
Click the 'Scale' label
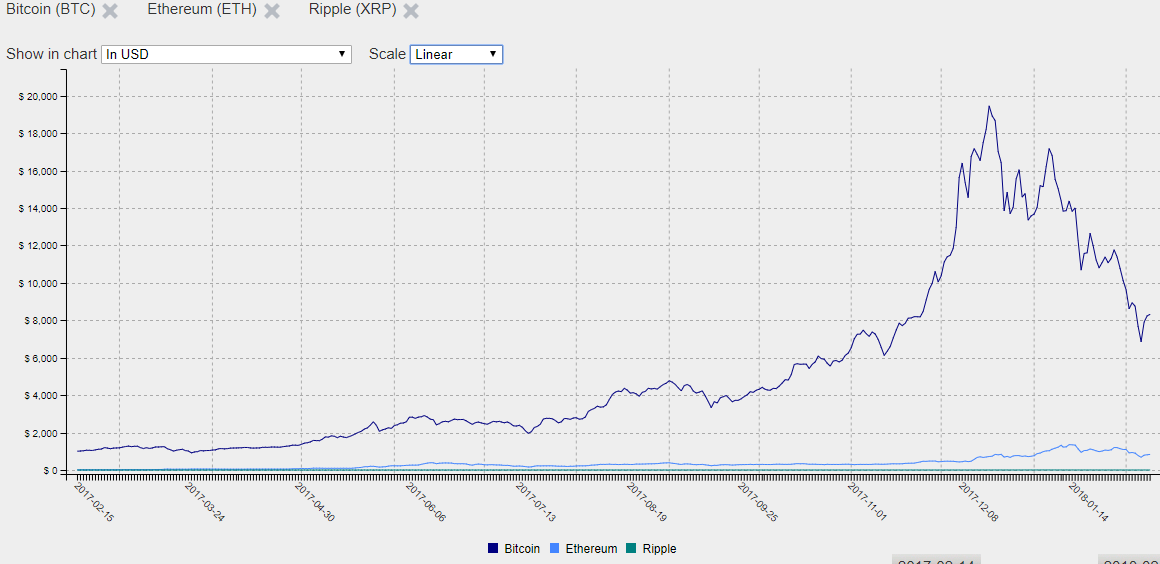387,54
